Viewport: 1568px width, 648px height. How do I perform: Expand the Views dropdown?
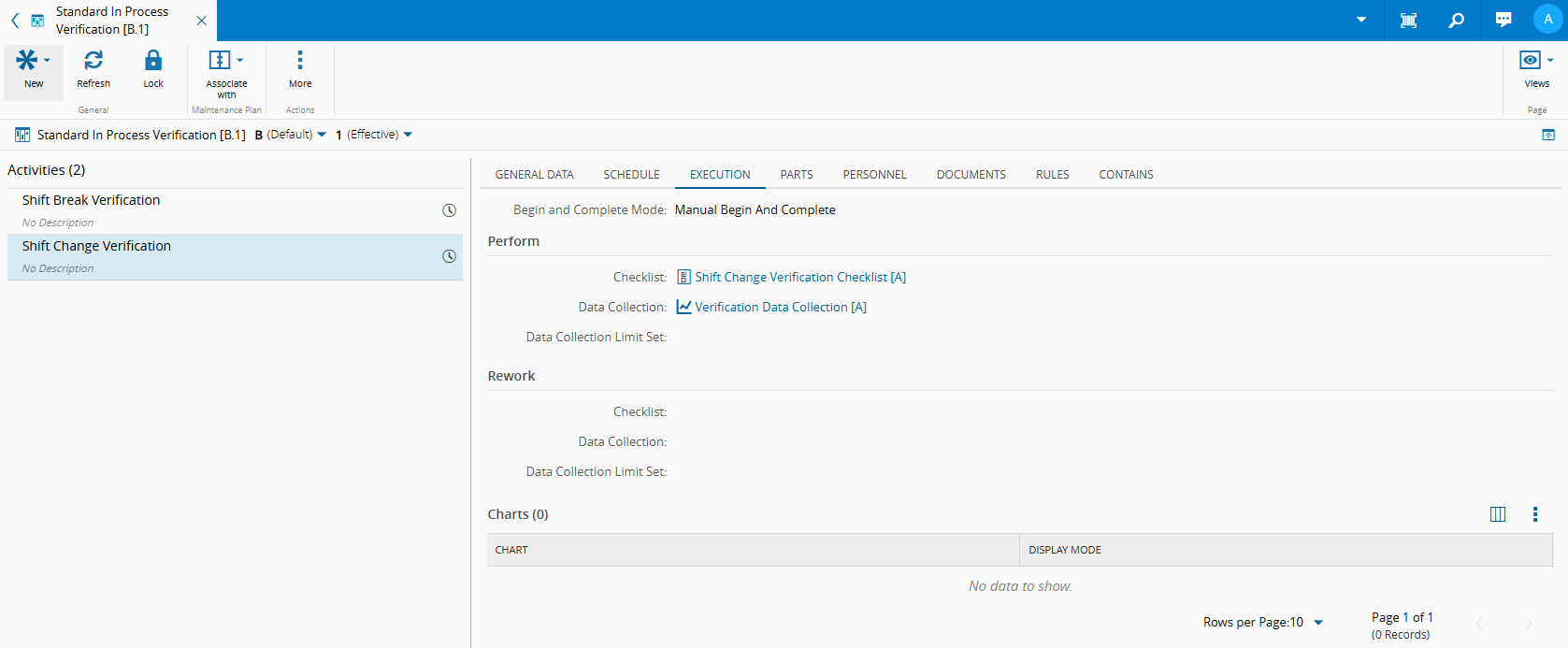(x=1536, y=61)
